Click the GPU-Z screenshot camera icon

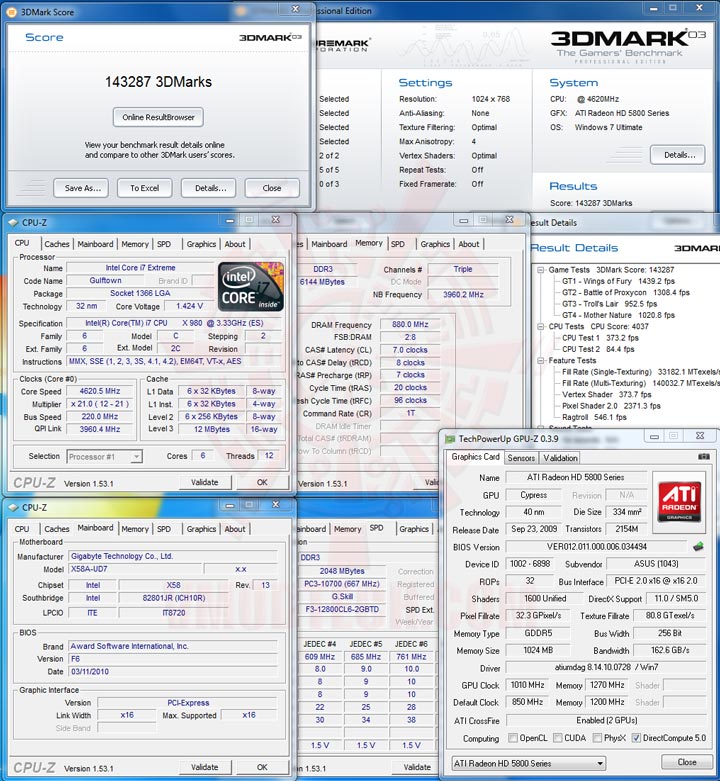(703, 456)
